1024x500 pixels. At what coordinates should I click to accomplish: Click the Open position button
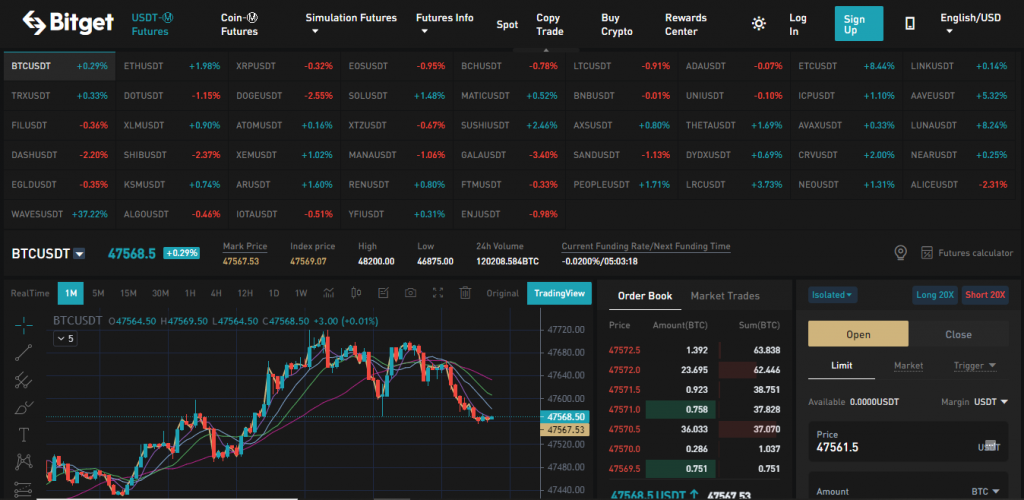click(858, 334)
